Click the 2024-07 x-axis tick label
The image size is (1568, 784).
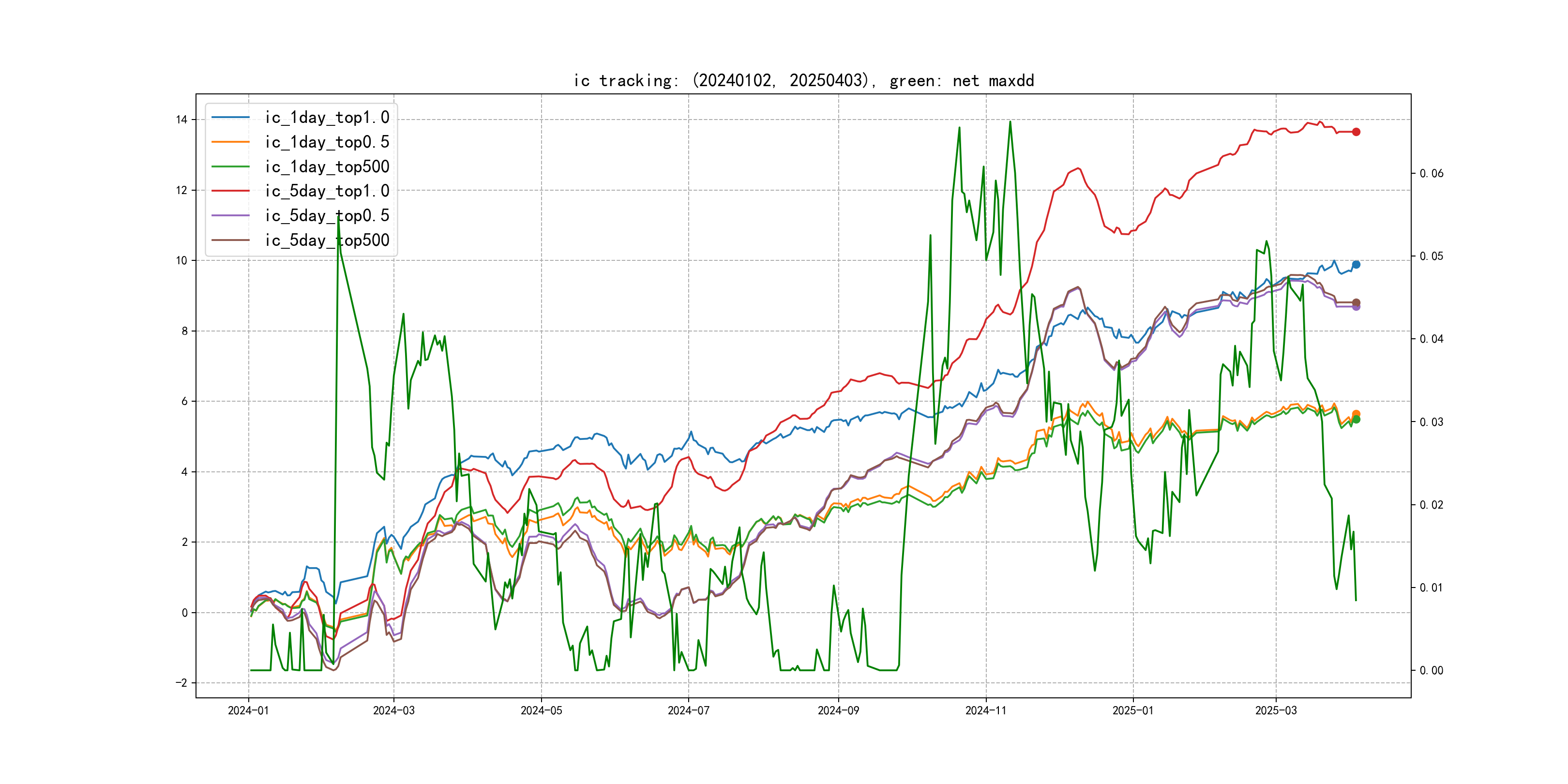pyautogui.click(x=689, y=710)
